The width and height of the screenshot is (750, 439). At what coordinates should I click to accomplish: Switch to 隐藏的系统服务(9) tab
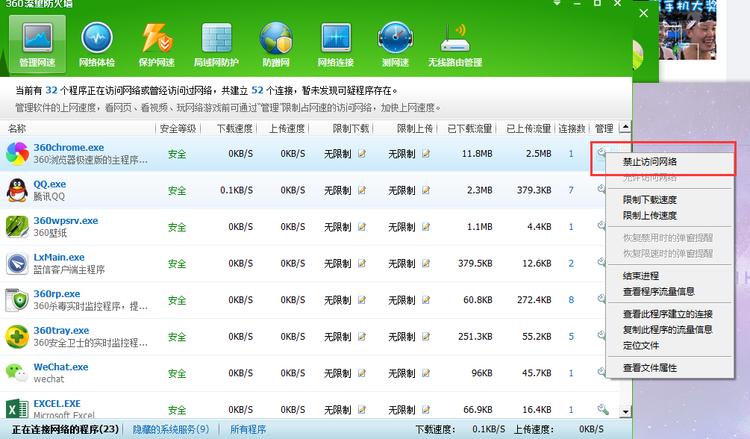[x=170, y=429]
